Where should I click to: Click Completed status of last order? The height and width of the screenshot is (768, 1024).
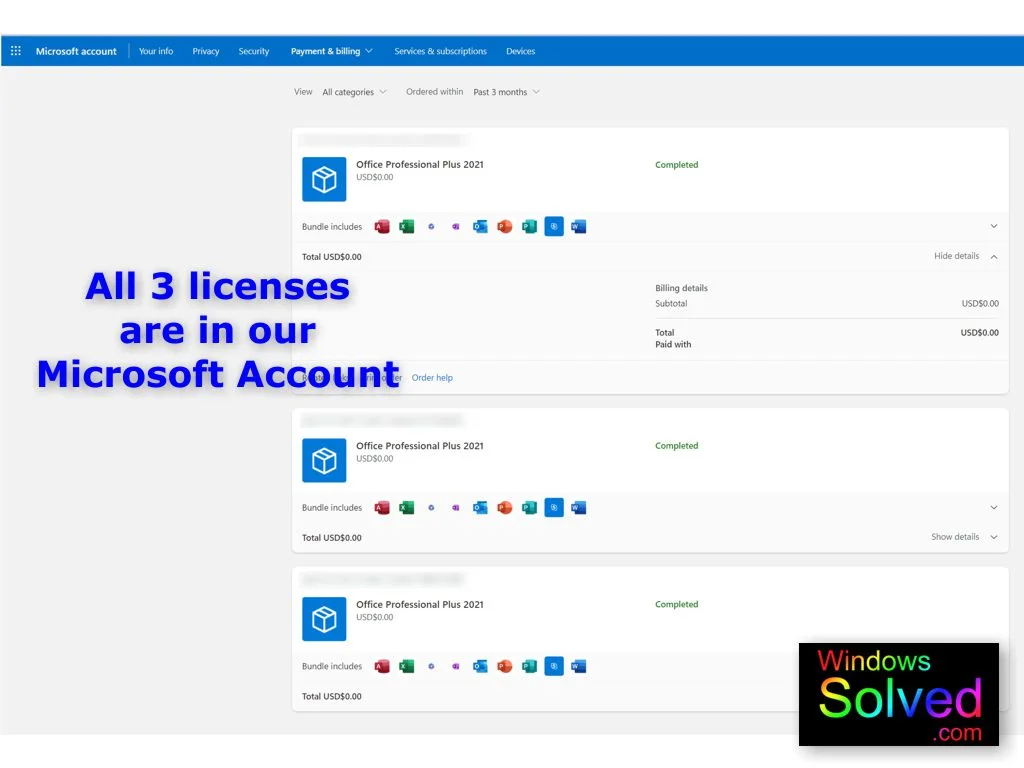[677, 604]
